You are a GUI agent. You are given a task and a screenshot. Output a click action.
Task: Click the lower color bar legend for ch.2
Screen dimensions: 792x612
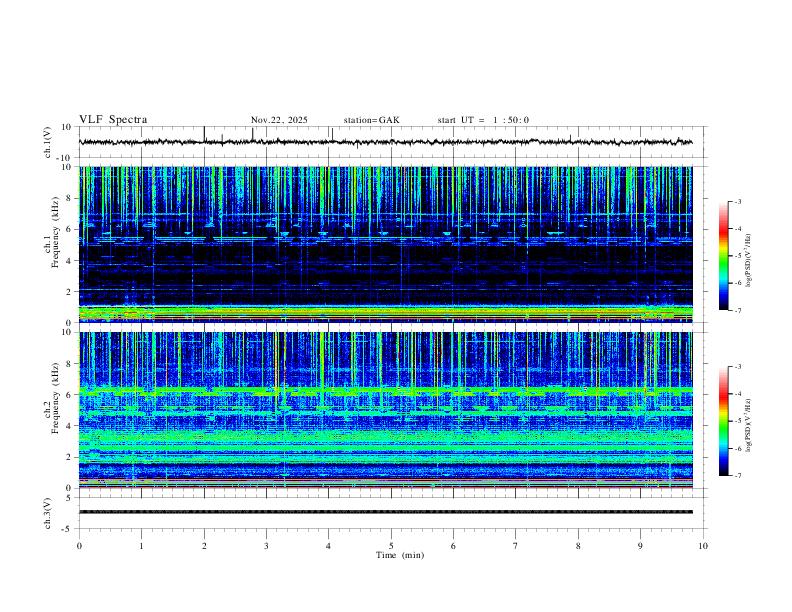(723, 421)
